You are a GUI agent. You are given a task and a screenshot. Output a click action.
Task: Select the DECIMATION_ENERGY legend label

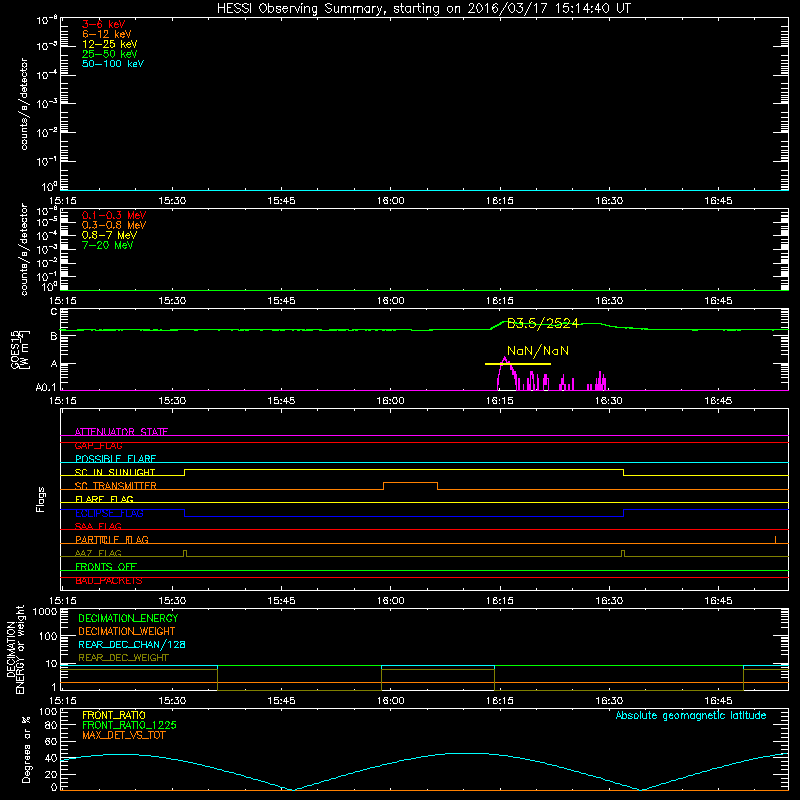point(128,618)
